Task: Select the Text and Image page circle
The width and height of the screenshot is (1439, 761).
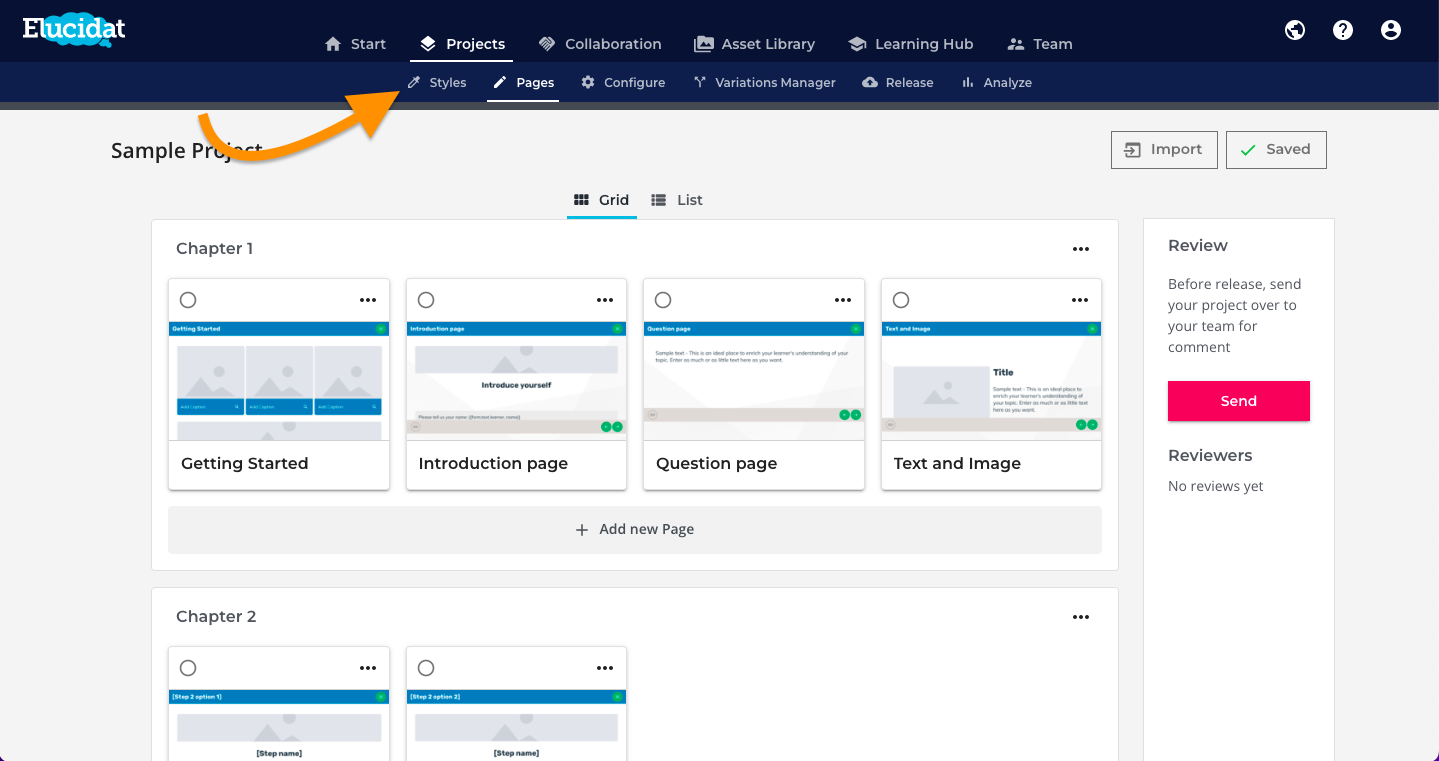Action: [901, 300]
